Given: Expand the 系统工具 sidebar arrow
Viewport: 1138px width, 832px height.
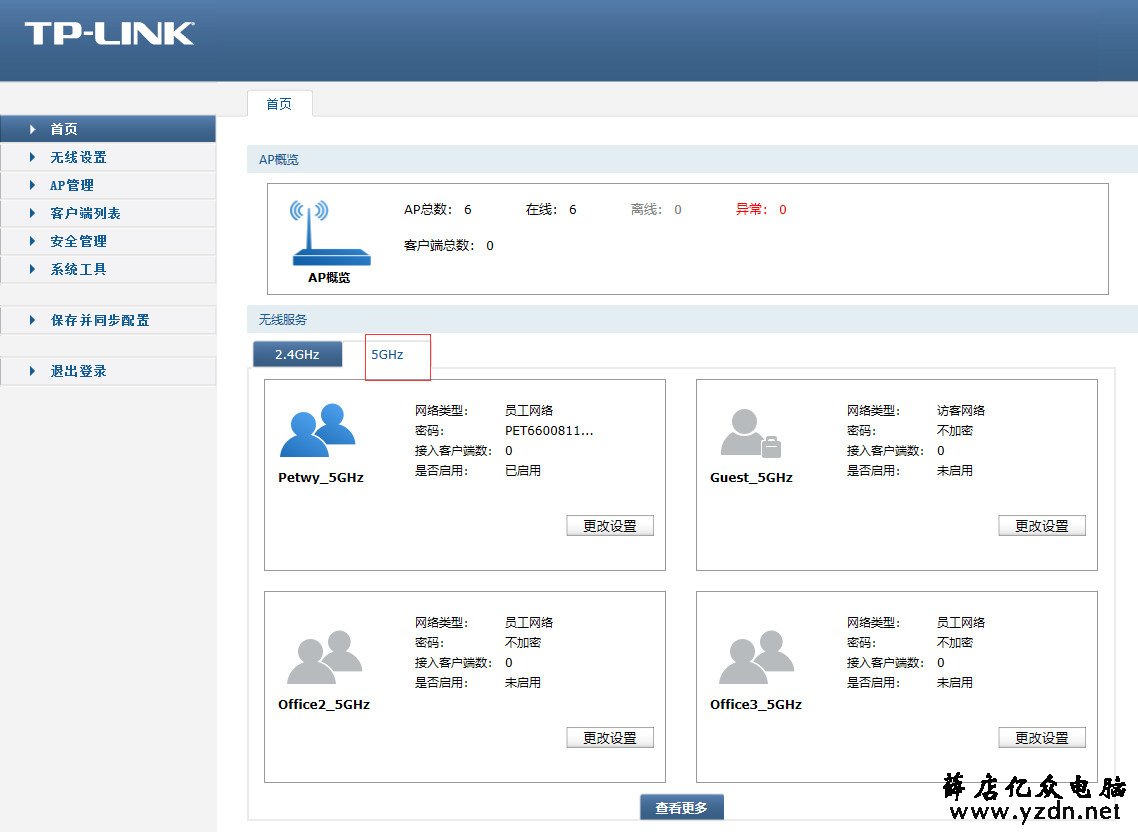Looking at the screenshot, I should [x=32, y=269].
